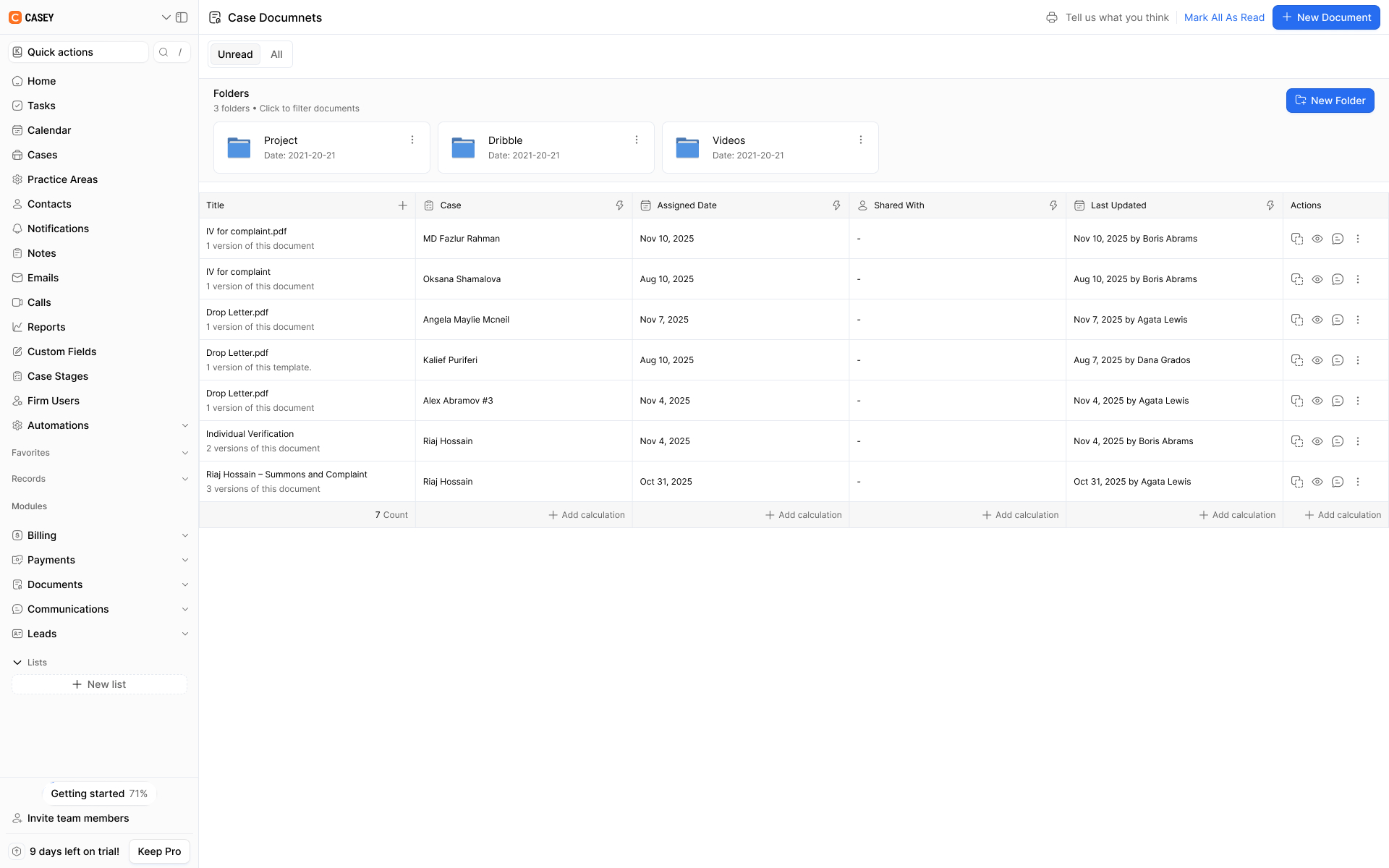Click New Document button
The image size is (1389, 868).
[1326, 17]
